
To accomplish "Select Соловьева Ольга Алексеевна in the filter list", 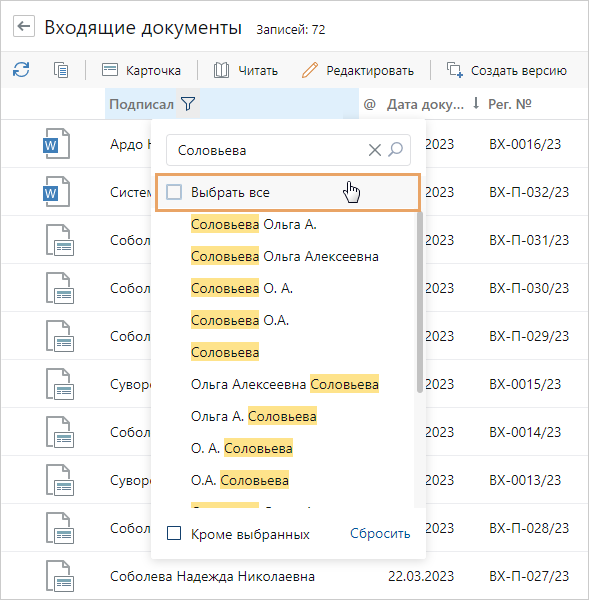I will tap(285, 256).
